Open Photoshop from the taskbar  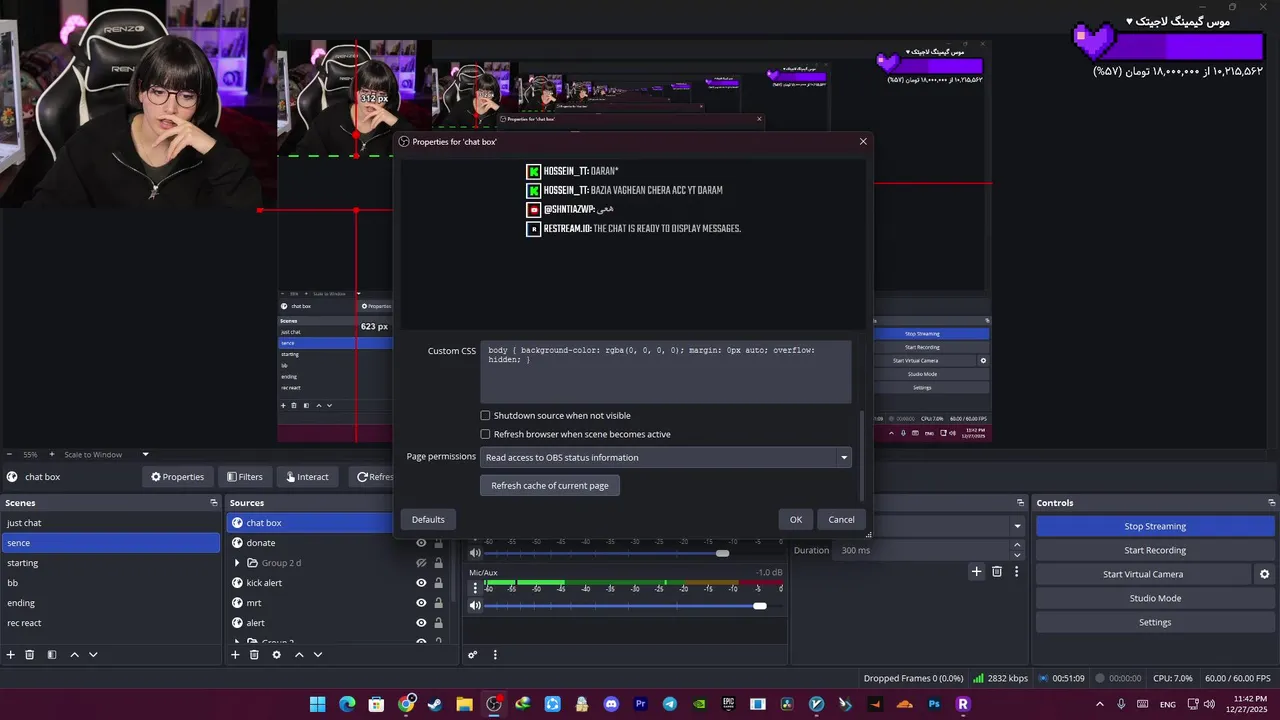(934, 704)
